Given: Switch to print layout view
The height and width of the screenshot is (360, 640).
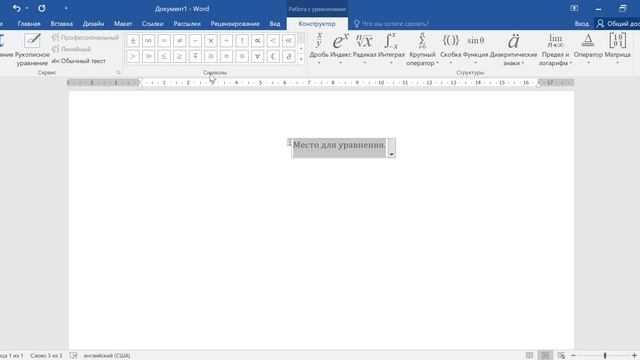Looking at the screenshot, I should tap(545, 356).
